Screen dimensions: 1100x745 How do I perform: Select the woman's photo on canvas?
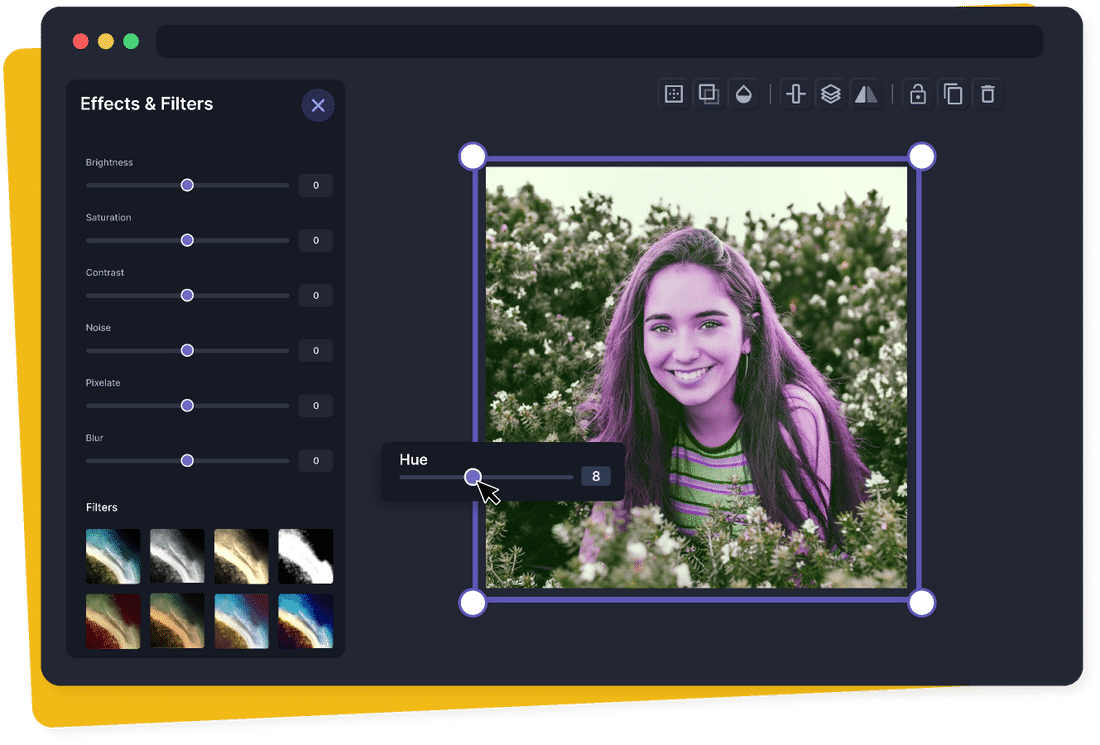click(x=697, y=377)
